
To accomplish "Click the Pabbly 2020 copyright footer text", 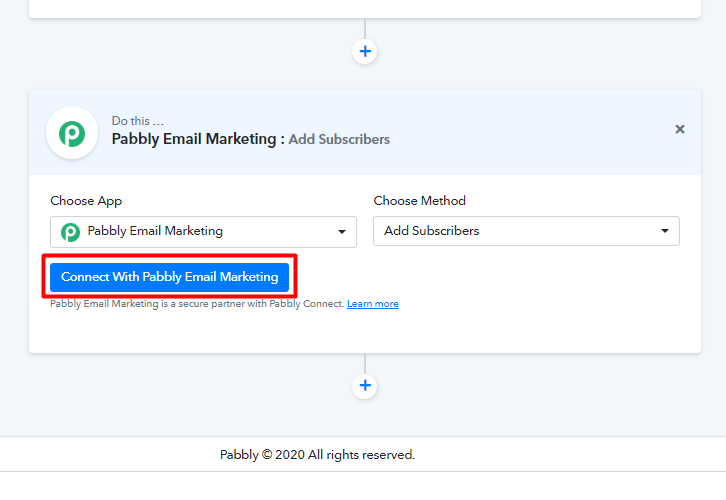I will coord(317,455).
